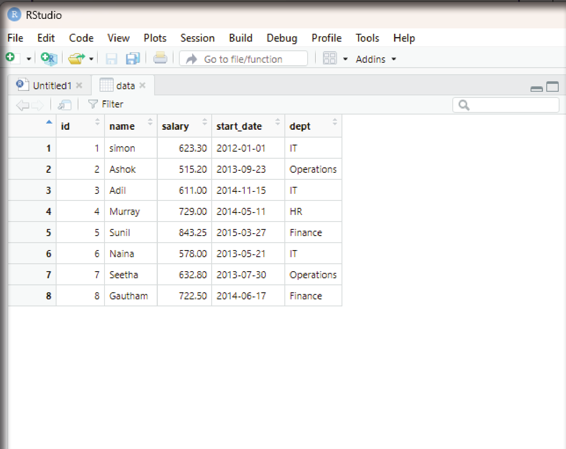The image size is (566, 449).
Task: Click the Create a Project icon
Action: pyautogui.click(x=49, y=58)
